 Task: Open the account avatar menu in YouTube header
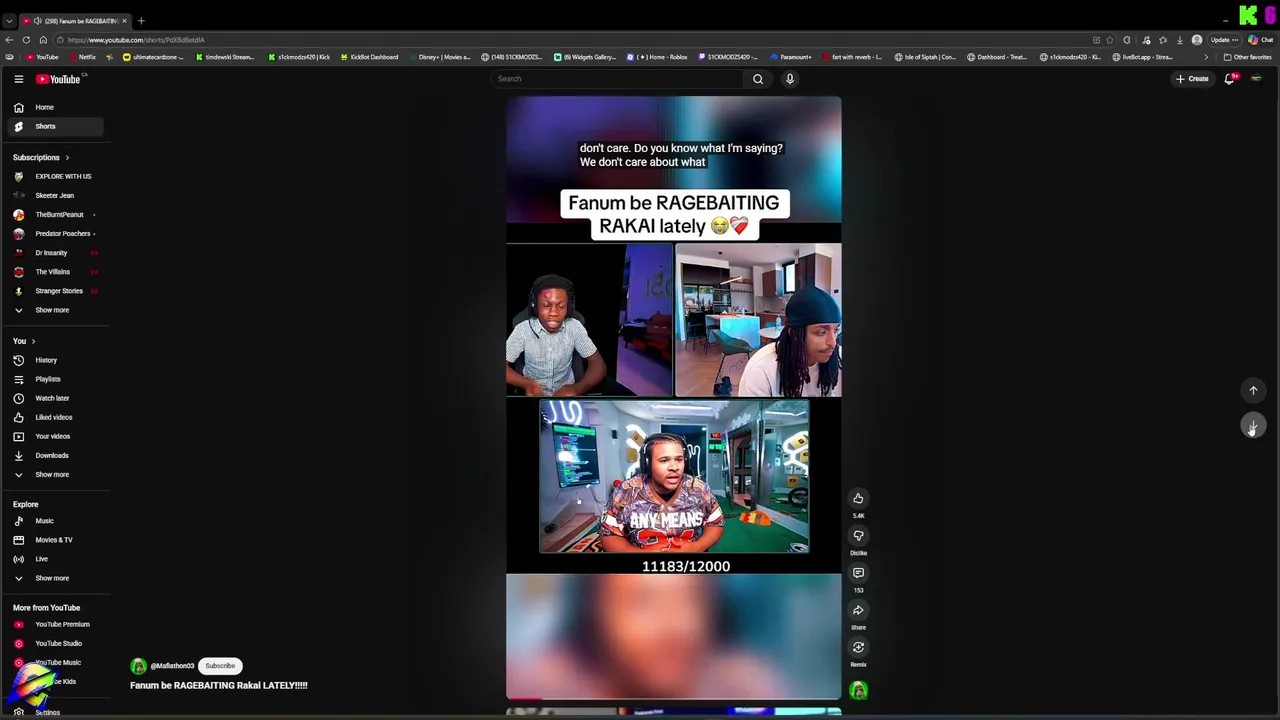(1256, 79)
